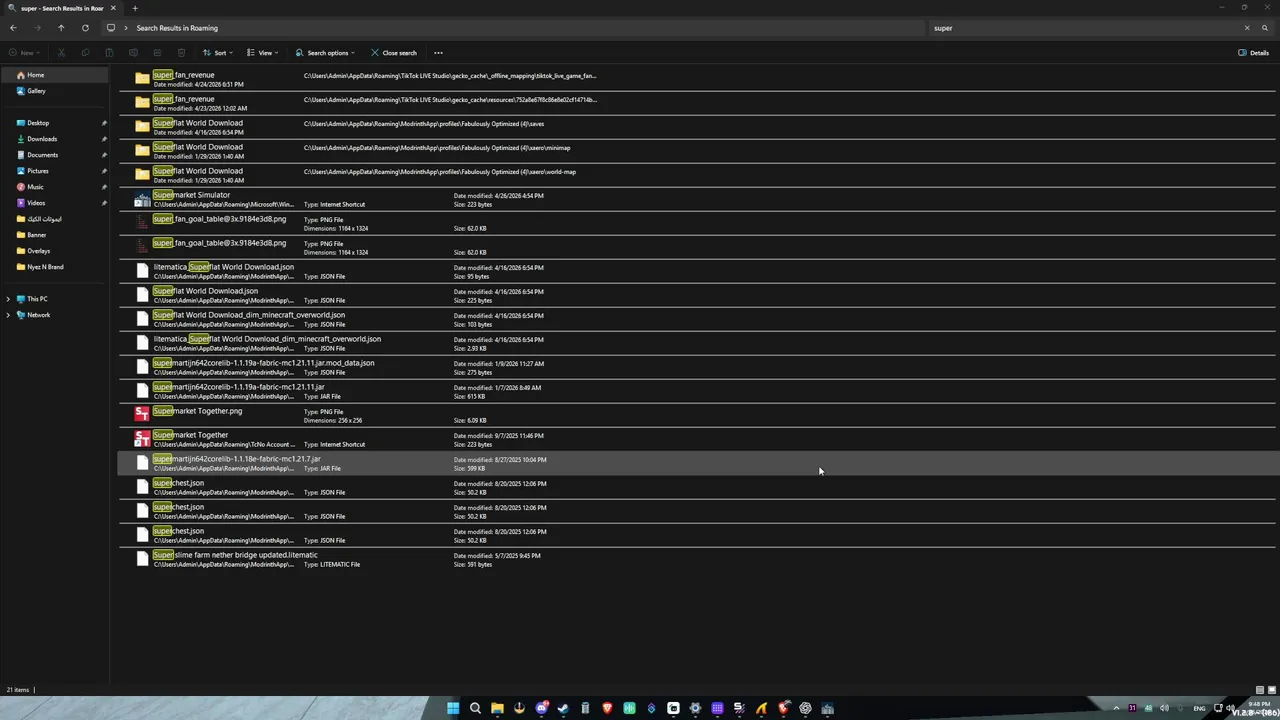
Task: Refresh the search results
Action: (x=85, y=28)
